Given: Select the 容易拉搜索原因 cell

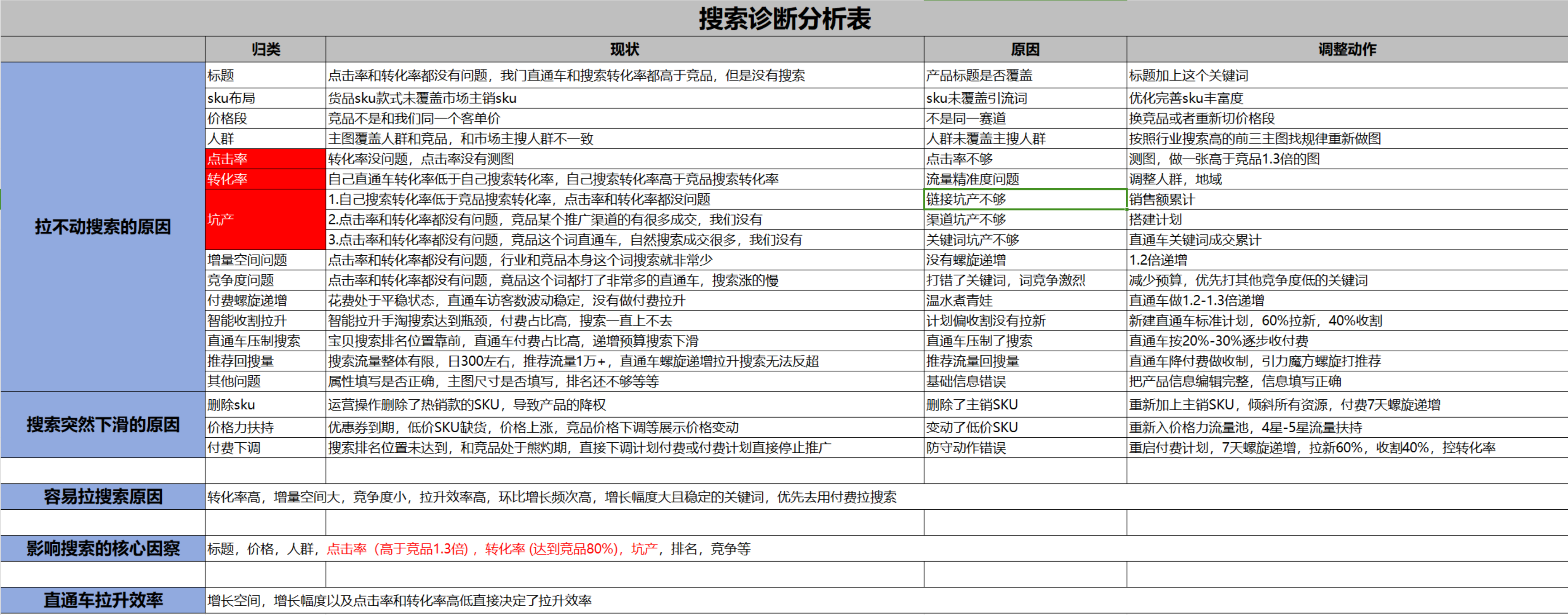Looking at the screenshot, I should click(x=102, y=496).
